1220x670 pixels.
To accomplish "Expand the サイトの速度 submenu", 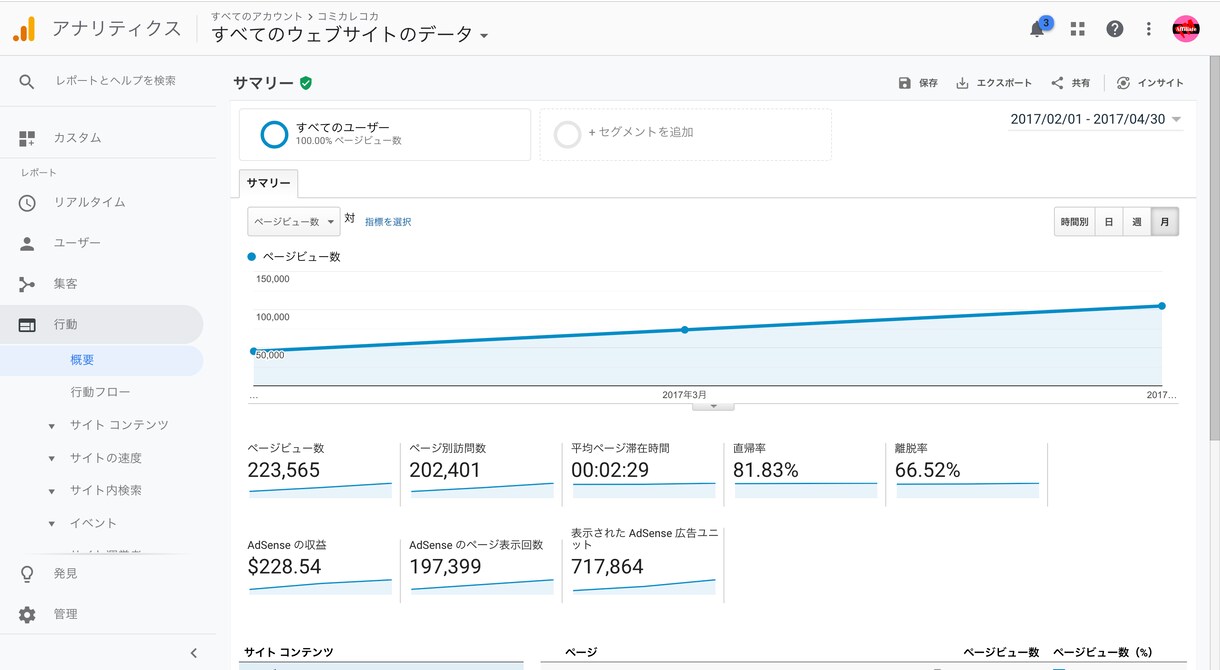I will 51,459.
